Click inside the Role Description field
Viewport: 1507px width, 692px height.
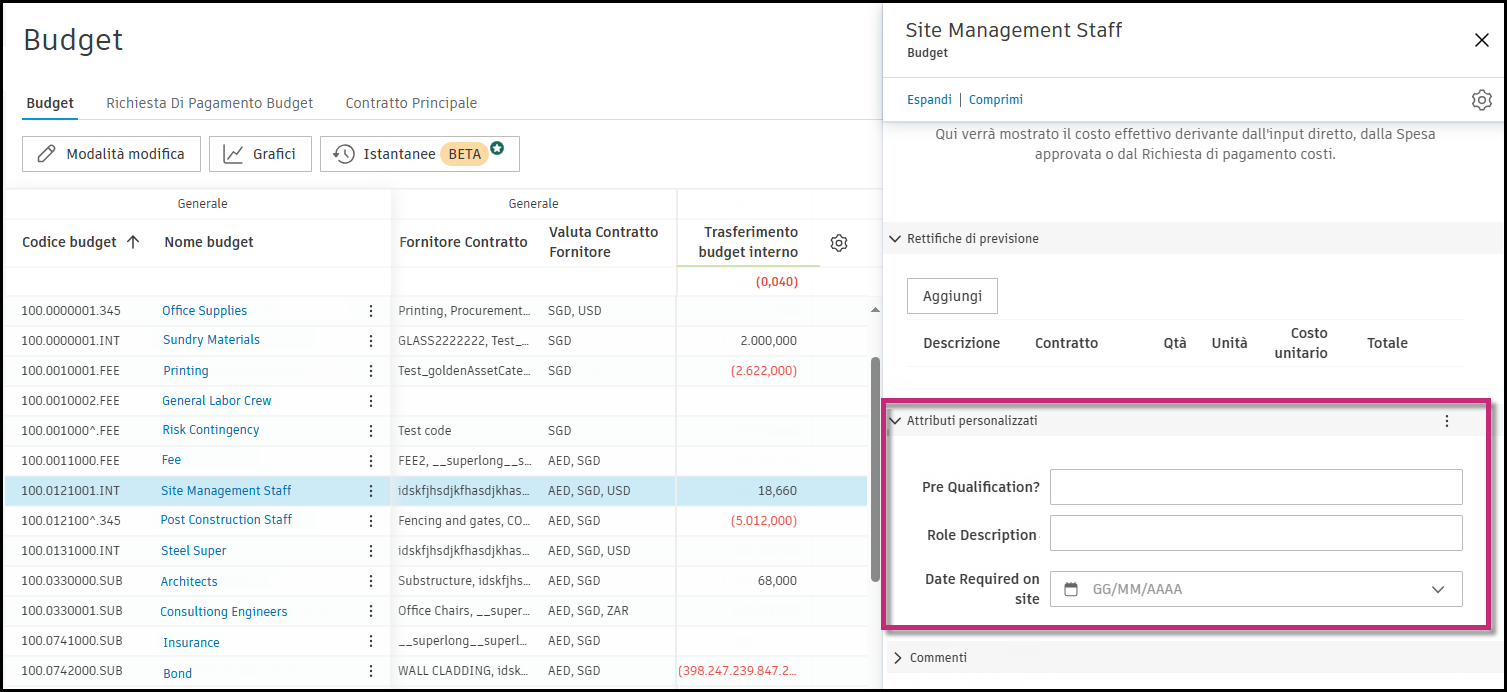tap(1255, 533)
